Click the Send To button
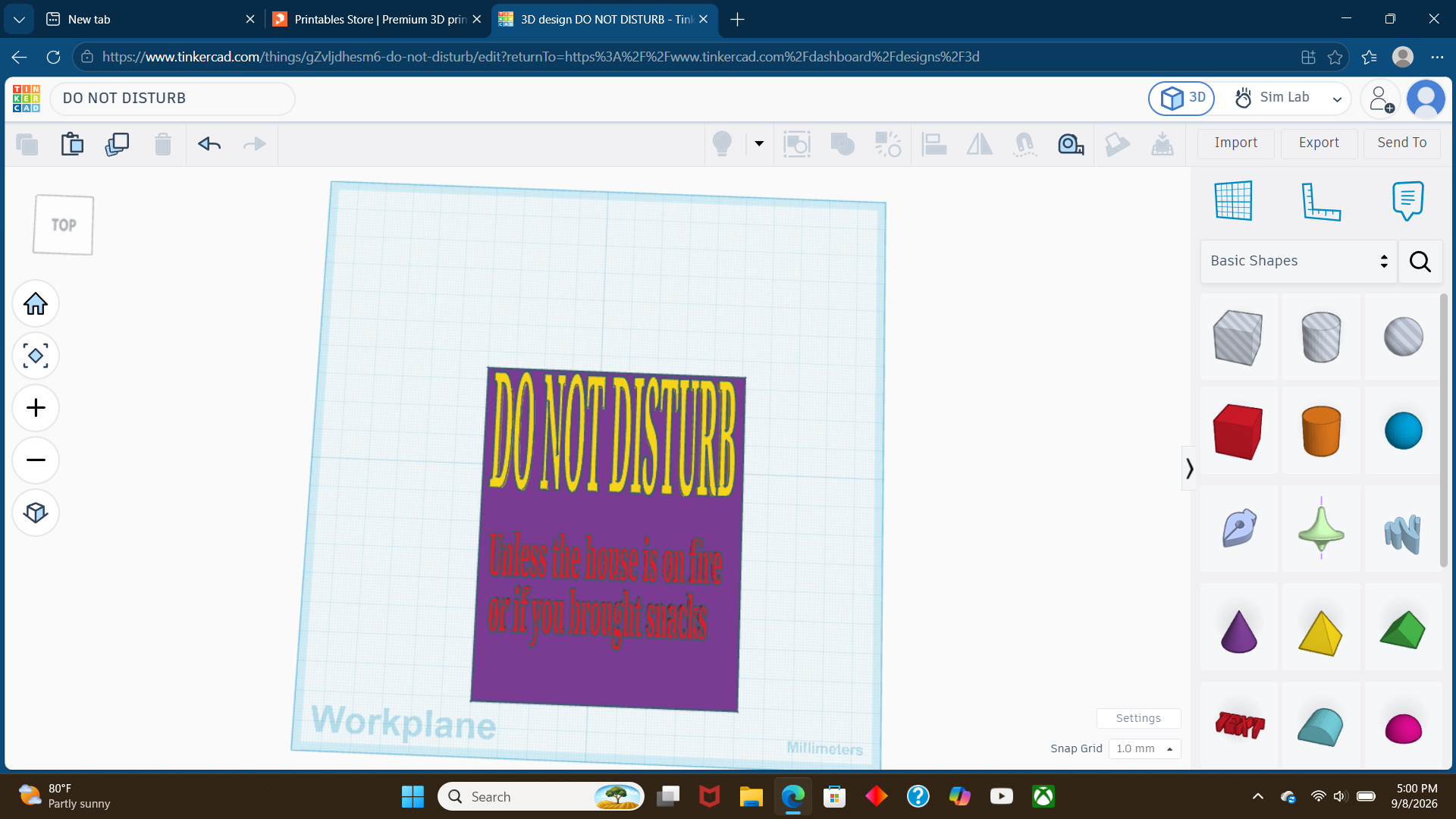1456x819 pixels. pos(1401,143)
